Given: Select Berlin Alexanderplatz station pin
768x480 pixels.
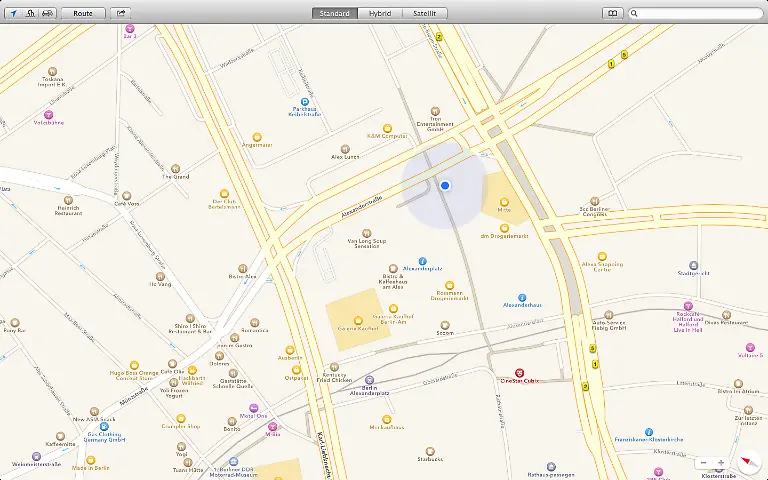Looking at the screenshot, I should [x=370, y=380].
